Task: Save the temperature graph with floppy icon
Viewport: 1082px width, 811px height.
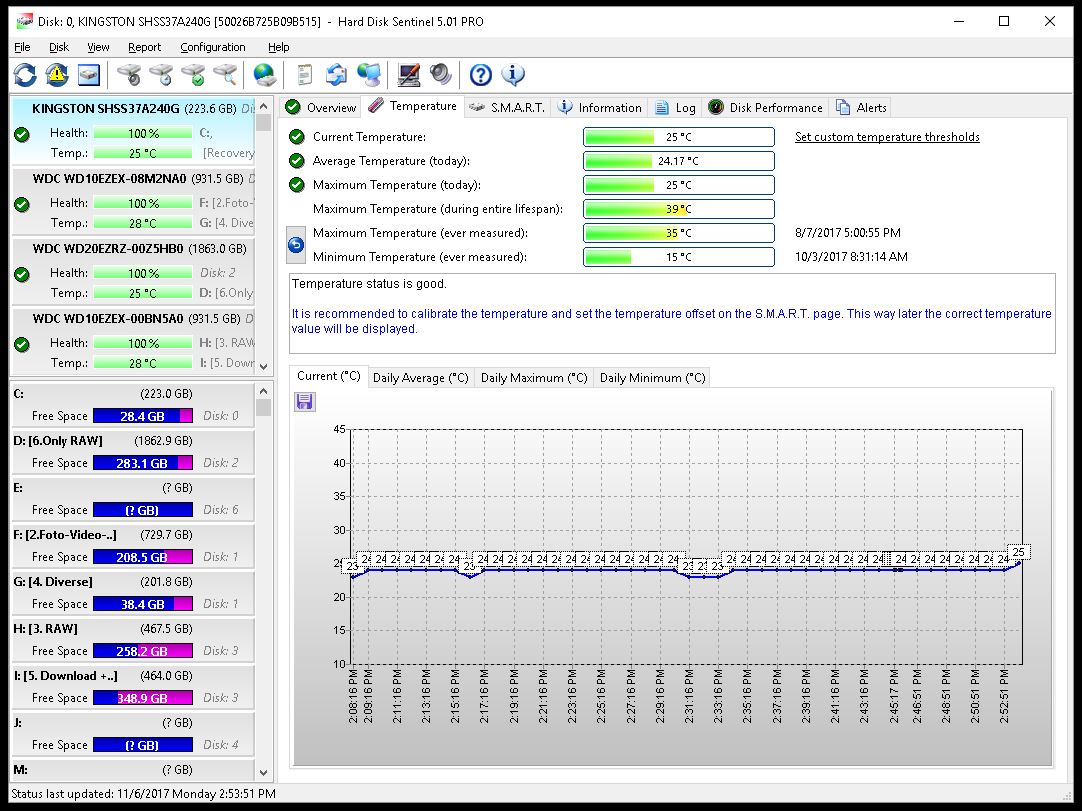Action: 304,402
